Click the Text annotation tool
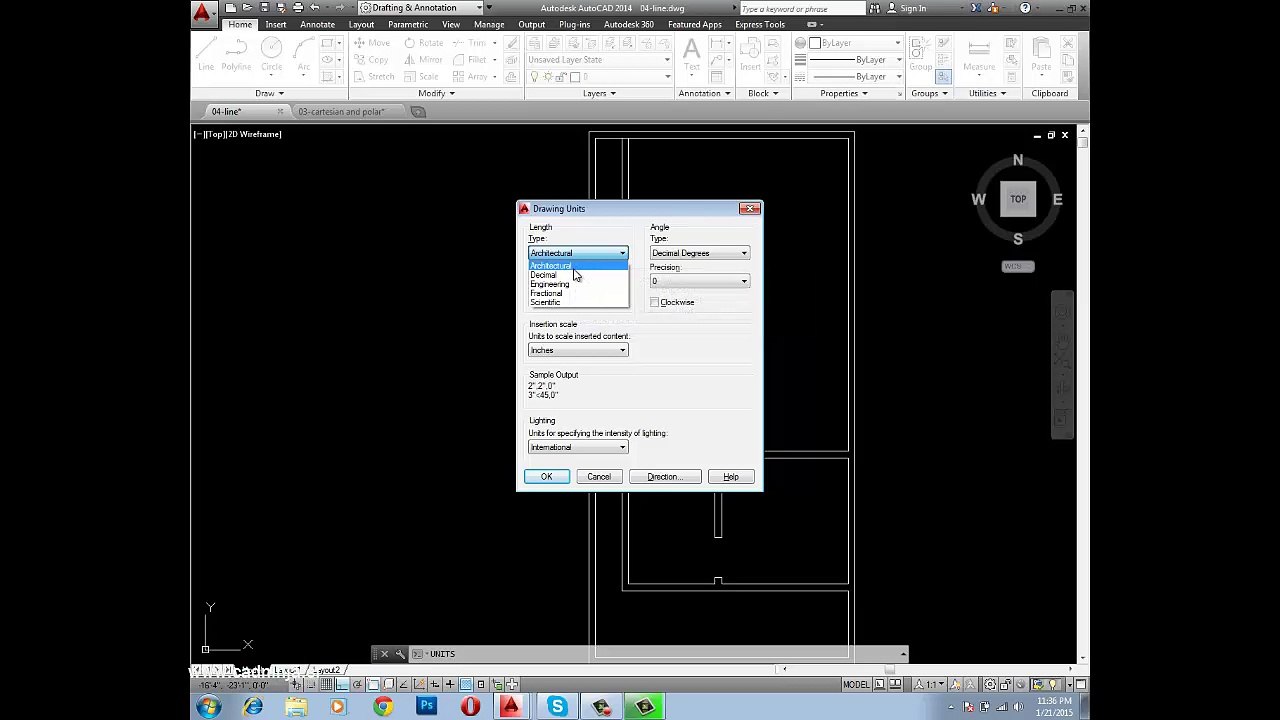1280x720 pixels. pos(692,55)
